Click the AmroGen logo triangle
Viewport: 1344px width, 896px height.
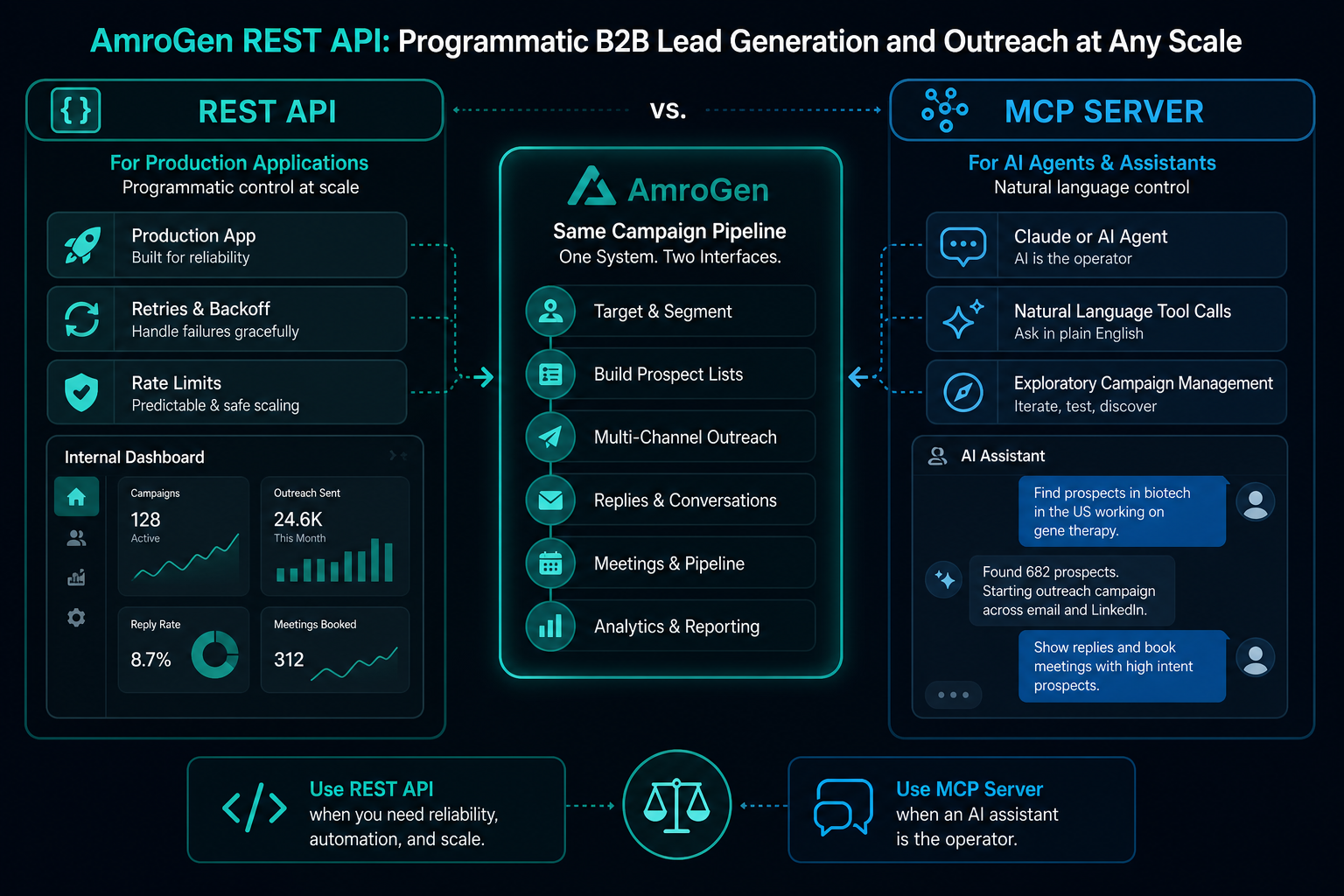point(591,185)
